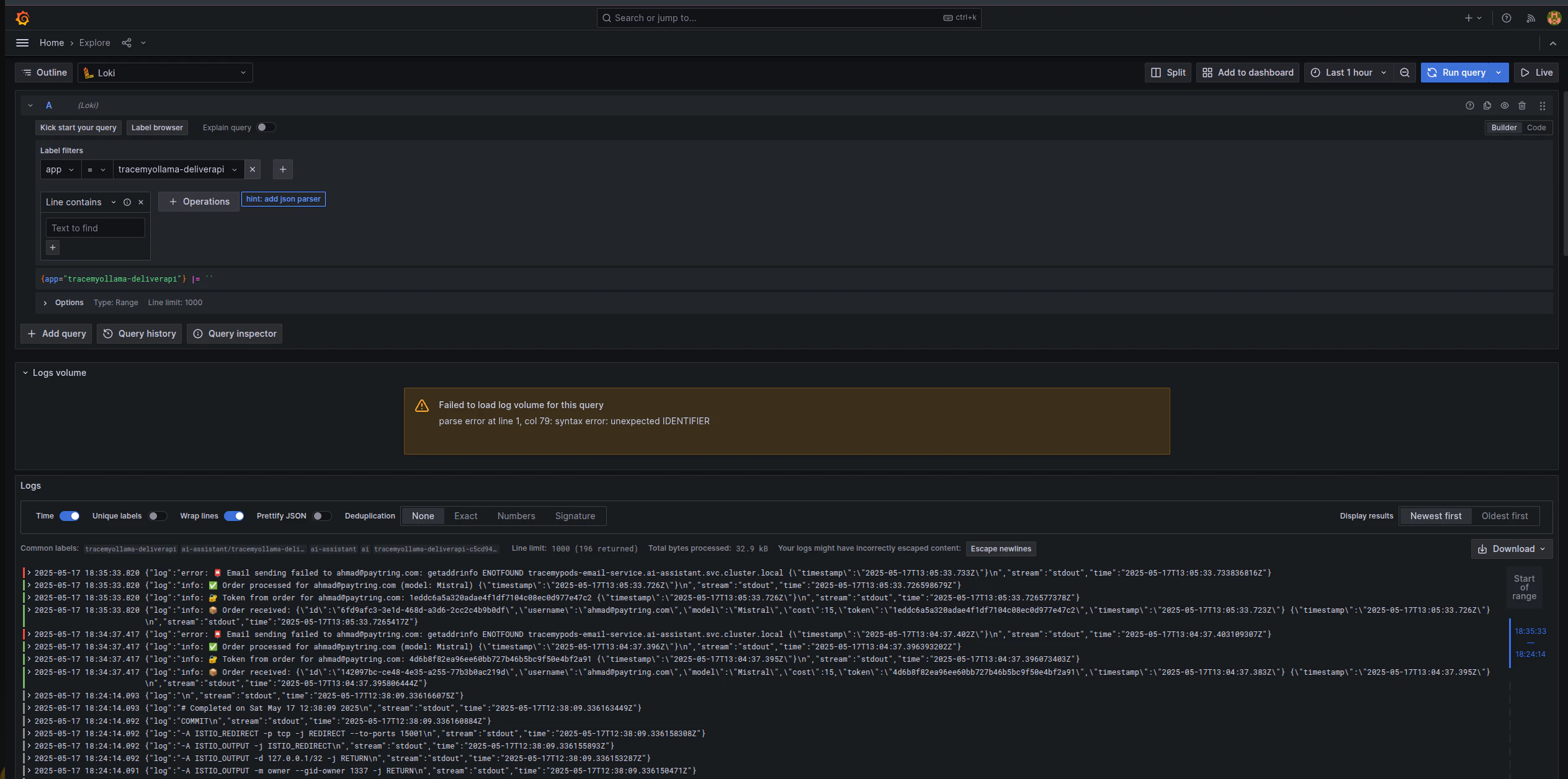
Task: Open the Loki data source dropdown
Action: coord(165,73)
